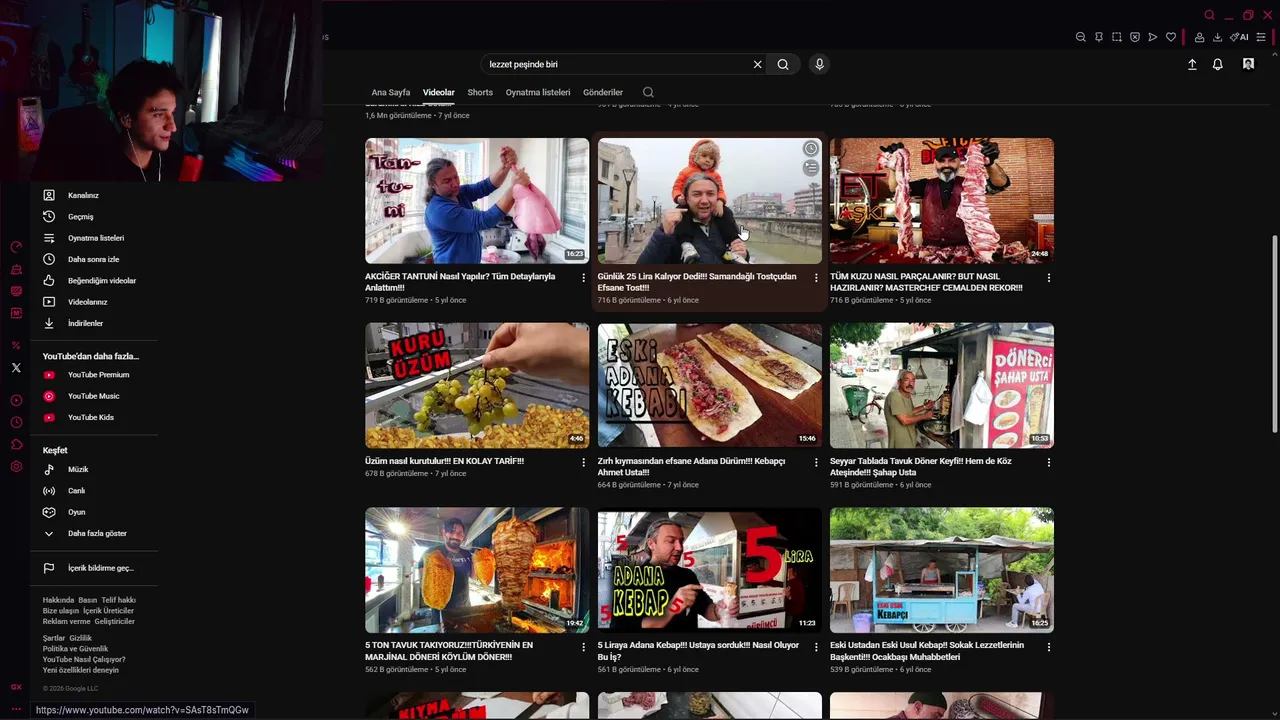Open Easy Setup sliders in browser toolbar
The image size is (1280, 720).
(x=1261, y=37)
